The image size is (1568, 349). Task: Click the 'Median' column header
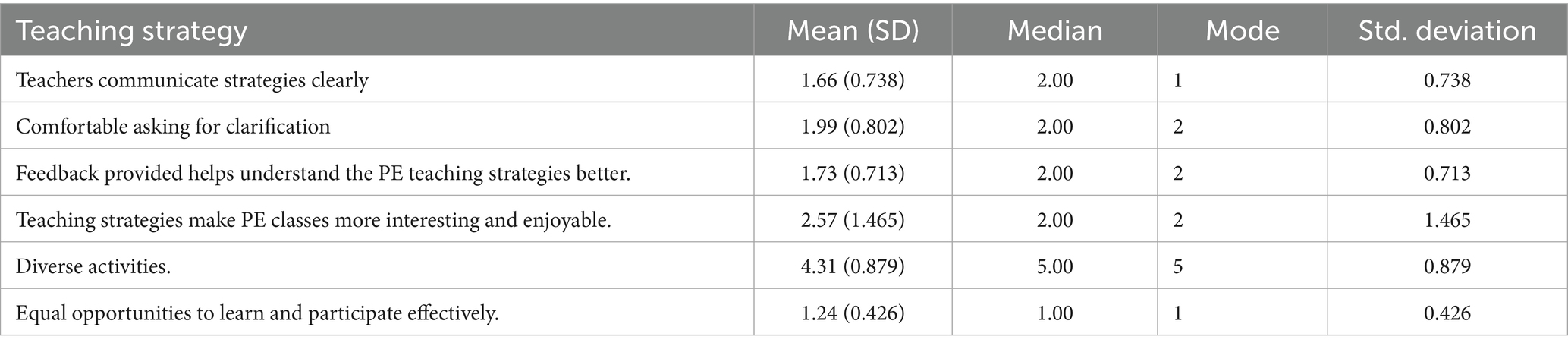pos(1054,31)
